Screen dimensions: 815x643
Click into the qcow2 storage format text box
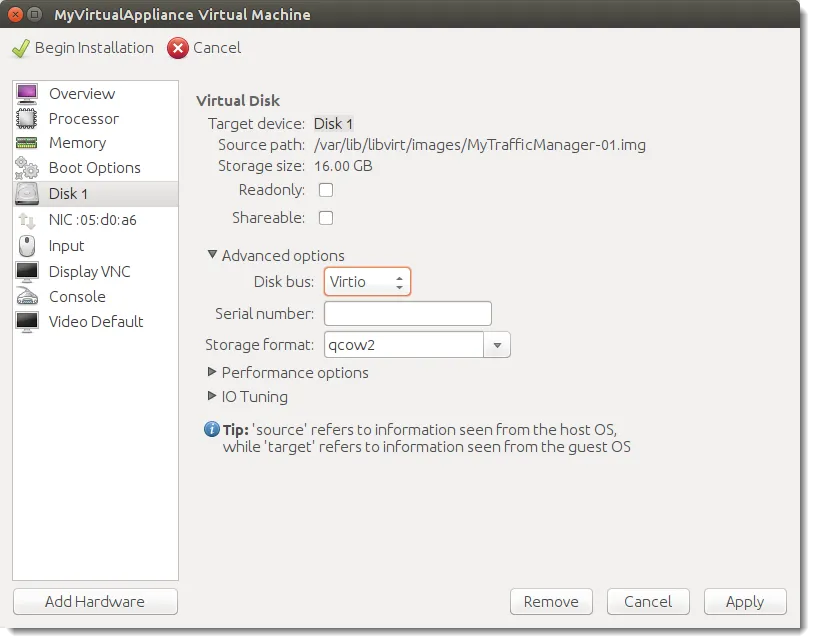coord(404,345)
